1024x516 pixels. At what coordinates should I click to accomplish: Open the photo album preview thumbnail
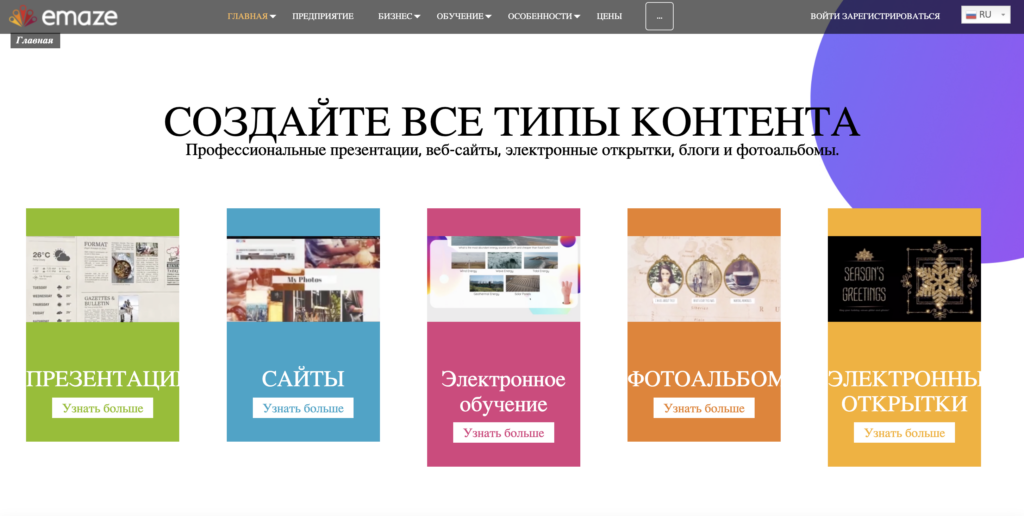coord(704,279)
